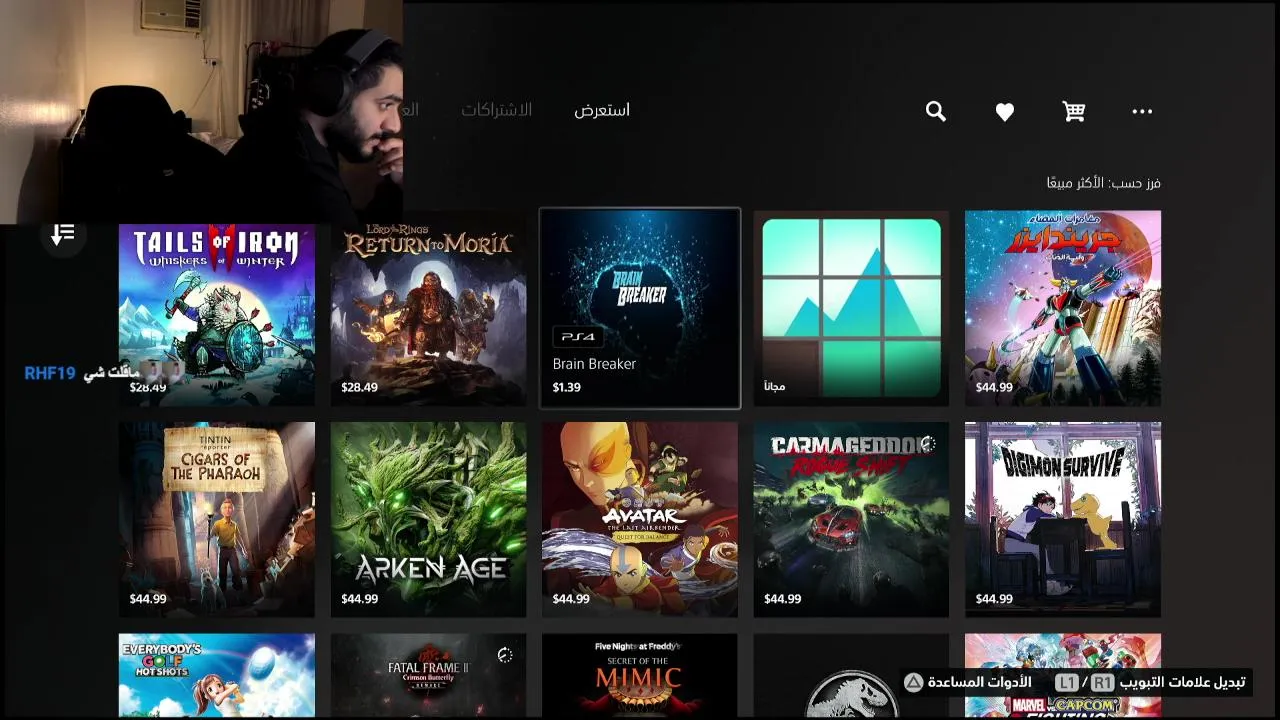The image size is (1280, 720).
Task: Click the $44.99 price on Grendizer tile
Action: pyautogui.click(x=994, y=387)
